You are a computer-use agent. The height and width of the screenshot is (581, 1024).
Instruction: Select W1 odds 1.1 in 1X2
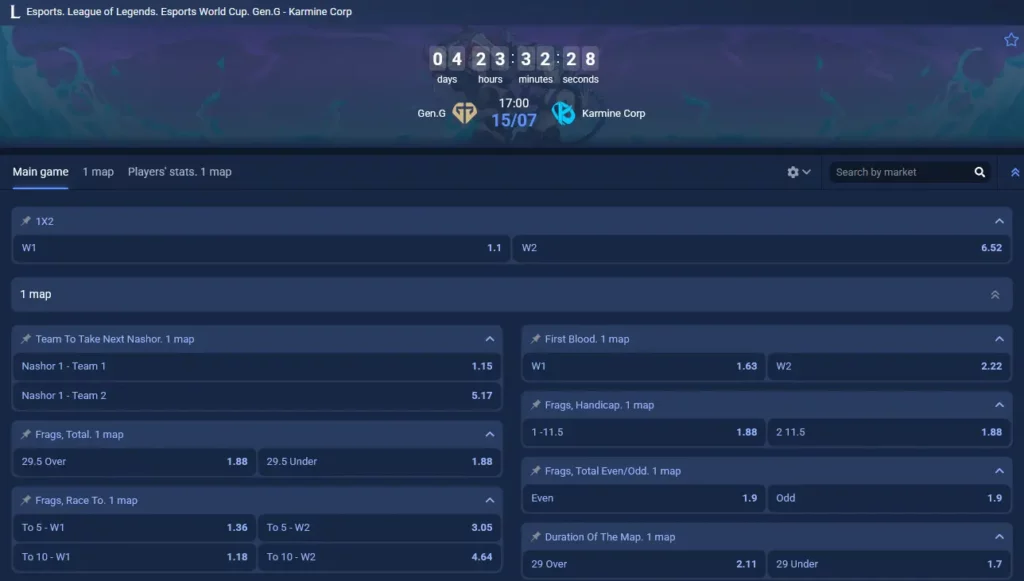[261, 248]
